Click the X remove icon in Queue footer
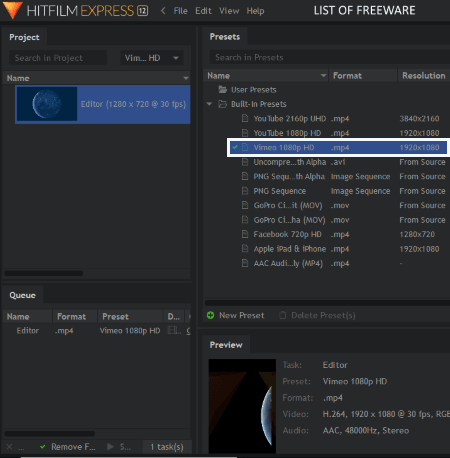Image resolution: width=450 pixels, height=458 pixels. coord(9,447)
